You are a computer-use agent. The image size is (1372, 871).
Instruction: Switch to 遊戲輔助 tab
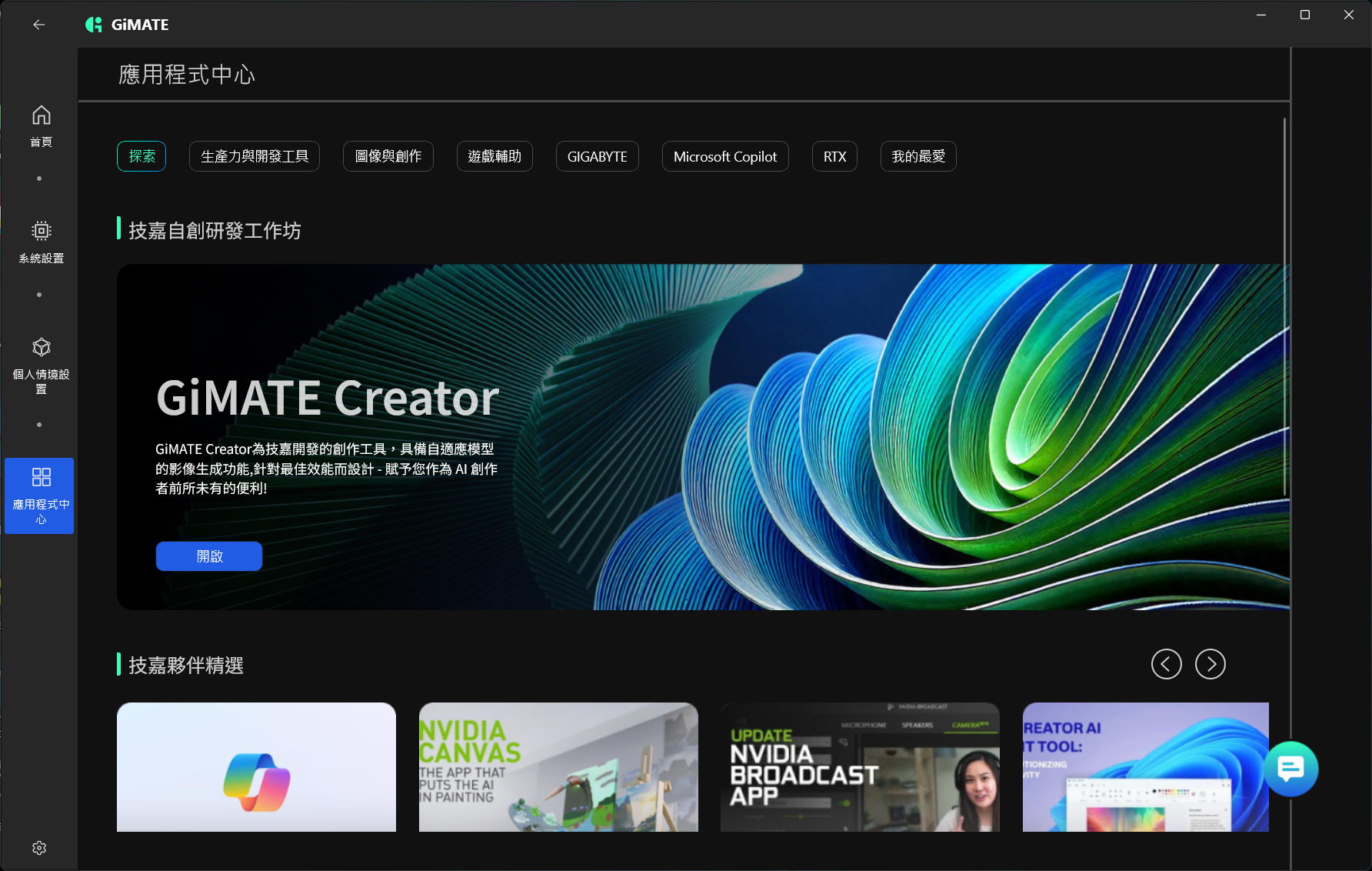coord(495,156)
